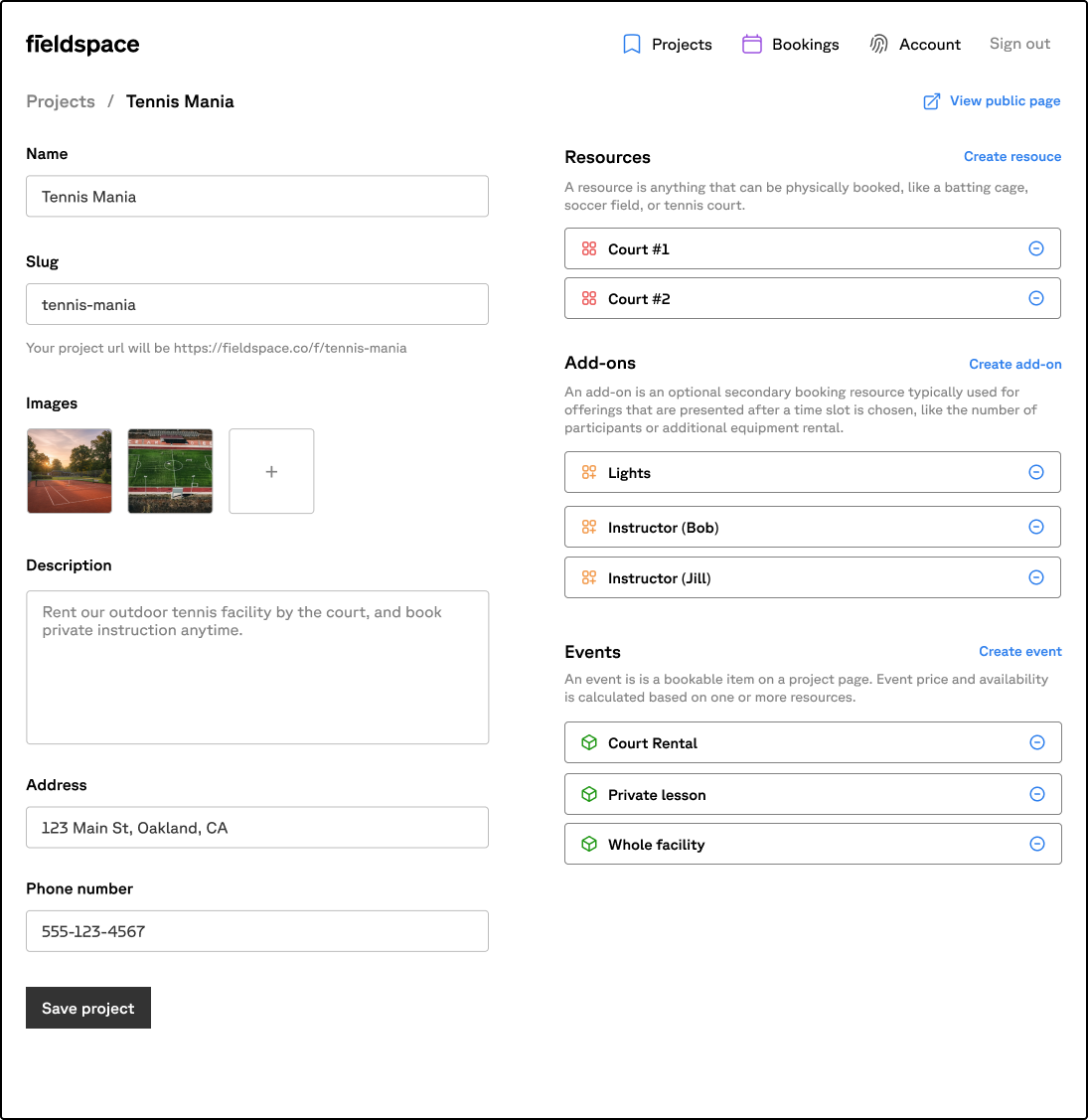Image resolution: width=1088 pixels, height=1120 pixels.
Task: Click the red grid icon of Court #1
Action: coord(588,248)
